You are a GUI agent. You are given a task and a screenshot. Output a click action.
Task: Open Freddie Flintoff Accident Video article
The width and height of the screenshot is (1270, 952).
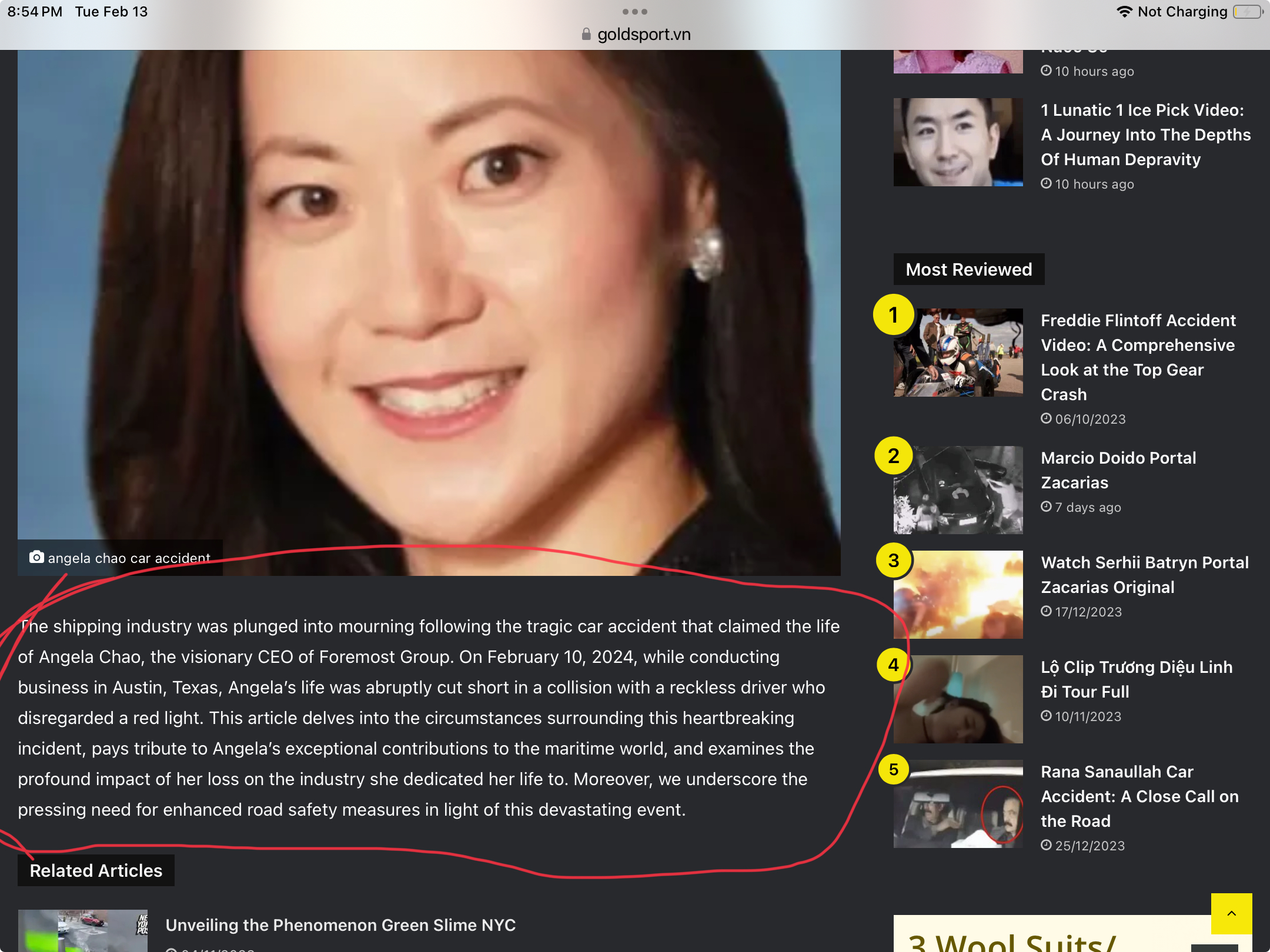1138,357
